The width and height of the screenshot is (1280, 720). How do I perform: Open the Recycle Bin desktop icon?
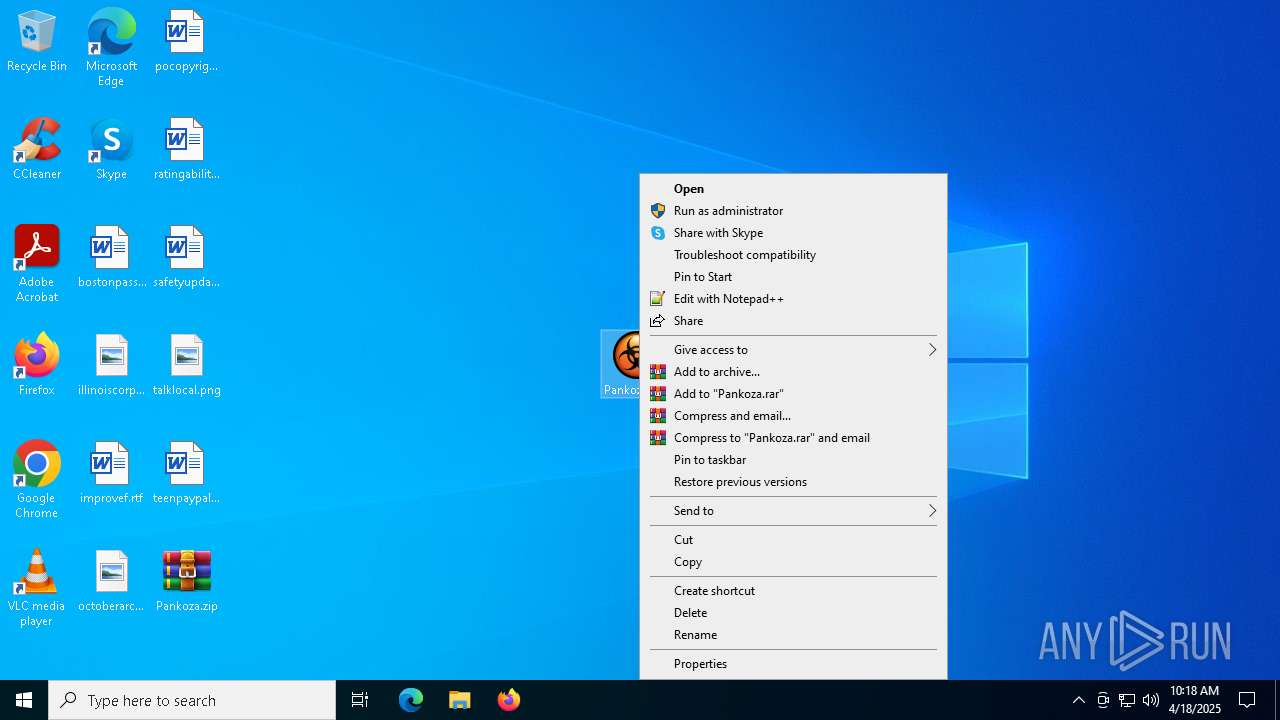pos(37,42)
